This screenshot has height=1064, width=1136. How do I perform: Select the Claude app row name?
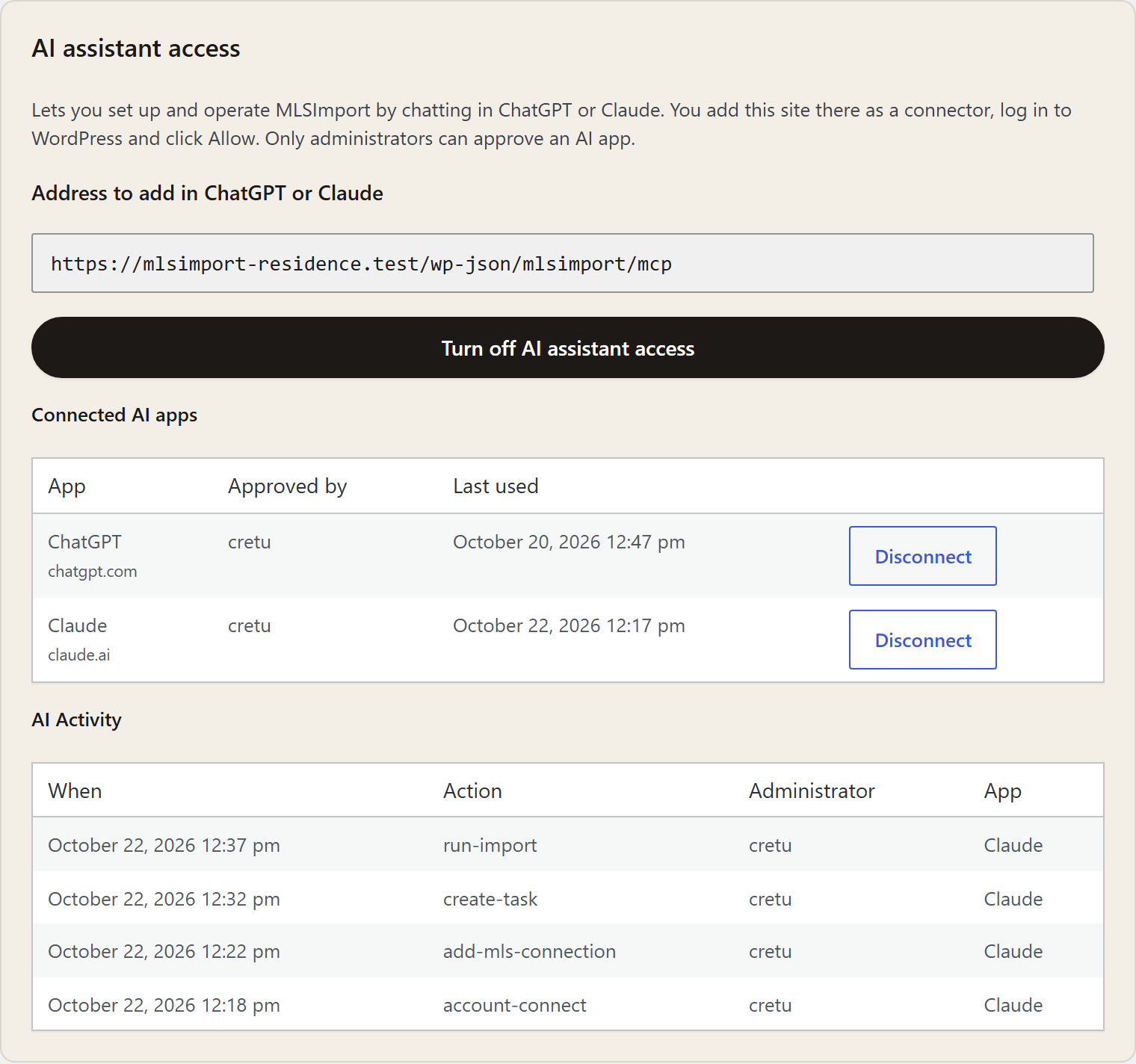click(x=77, y=625)
